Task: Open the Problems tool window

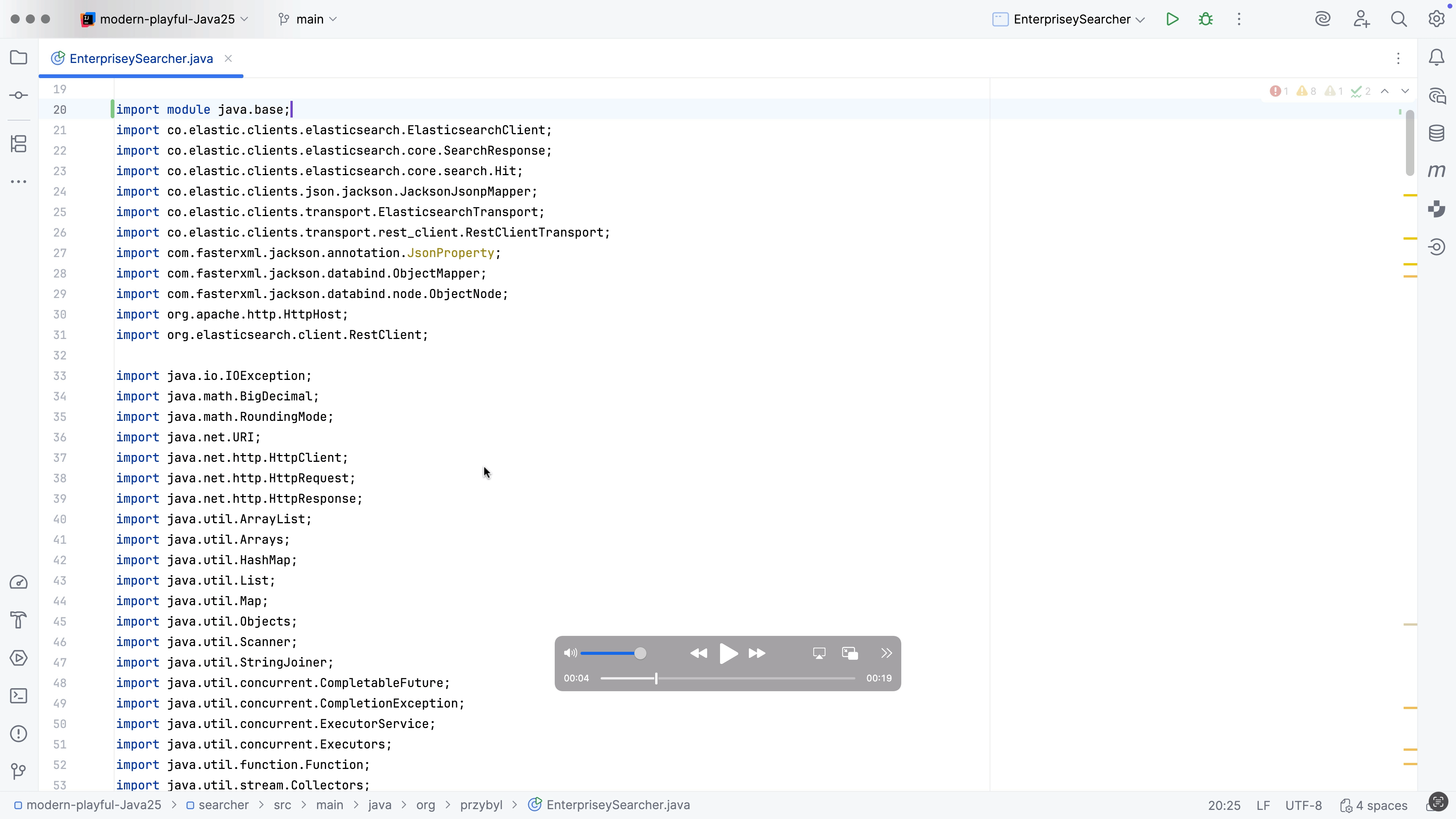Action: tap(19, 733)
